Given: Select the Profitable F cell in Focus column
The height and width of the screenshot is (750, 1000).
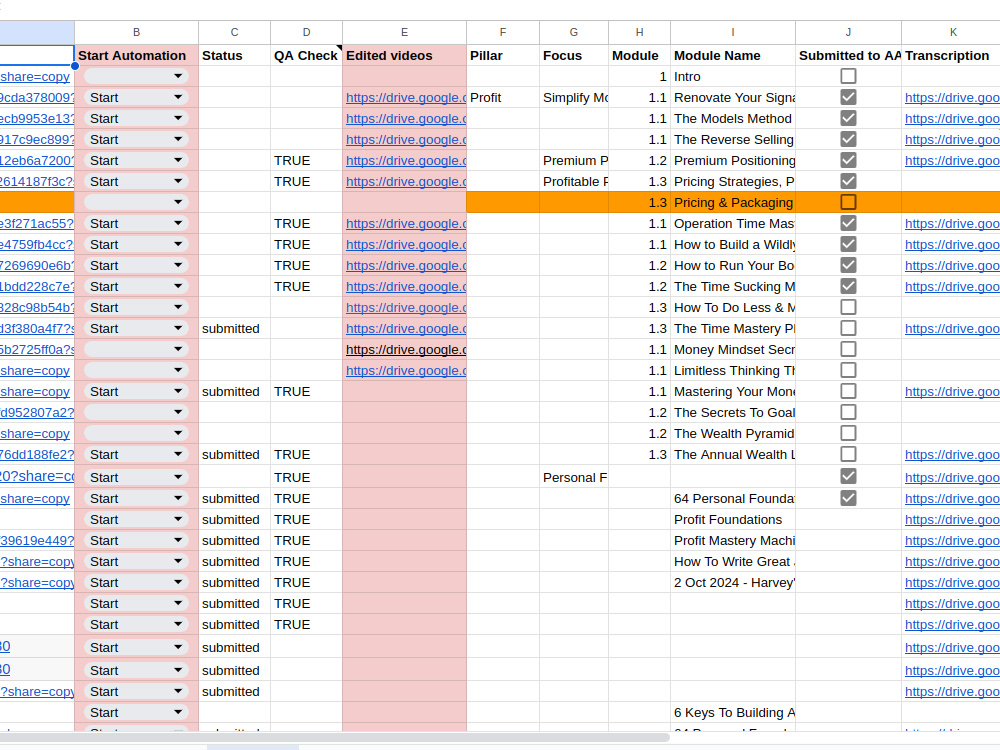Looking at the screenshot, I should click(574, 182).
